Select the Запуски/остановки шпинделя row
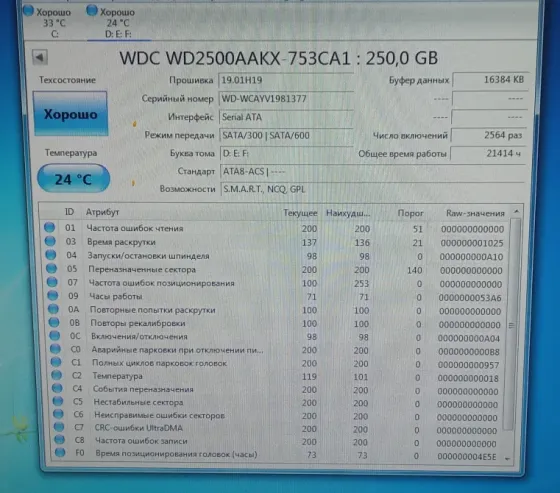The image size is (560, 493). [x=274, y=256]
